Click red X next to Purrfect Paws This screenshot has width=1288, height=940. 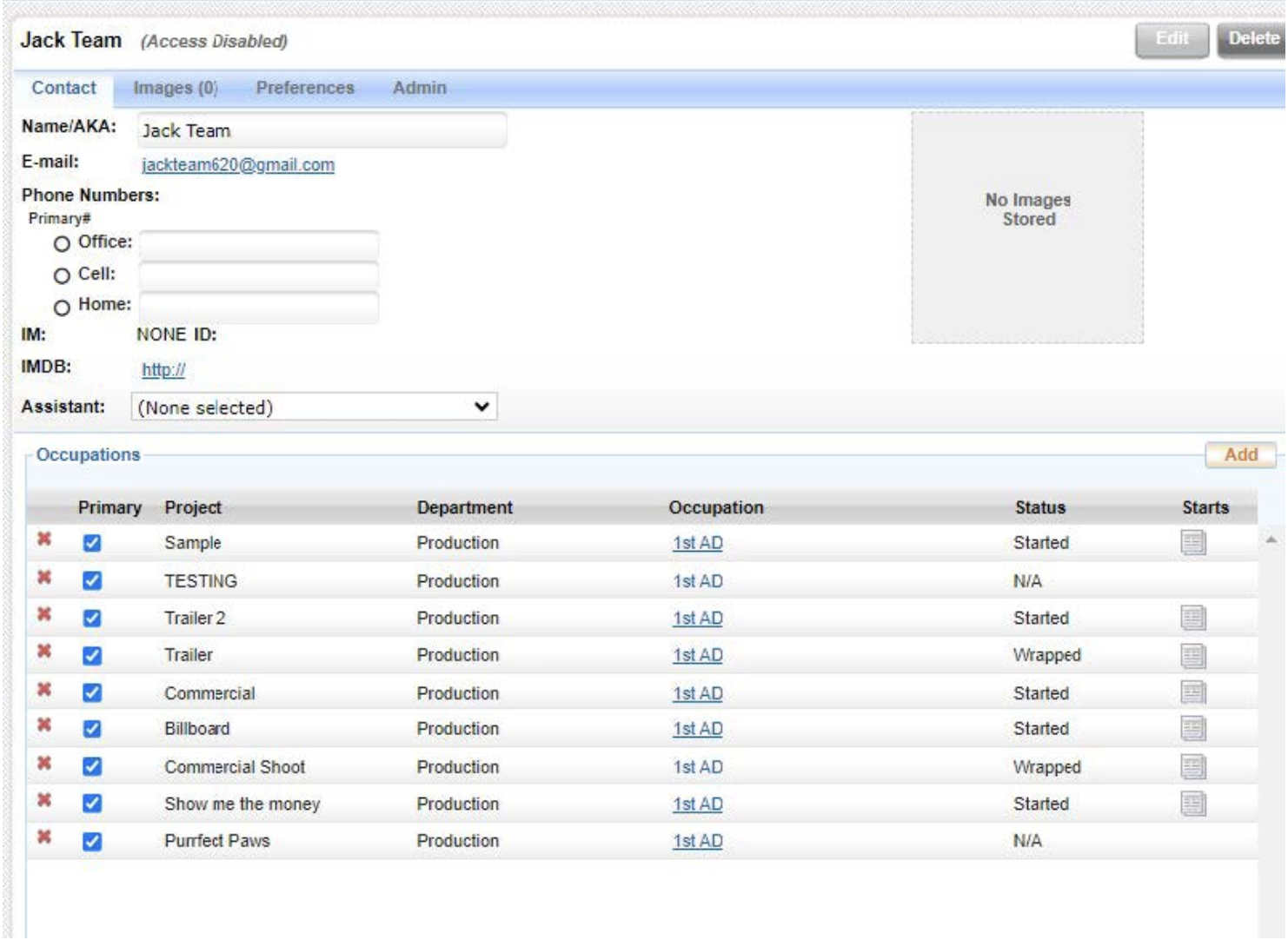click(x=44, y=837)
